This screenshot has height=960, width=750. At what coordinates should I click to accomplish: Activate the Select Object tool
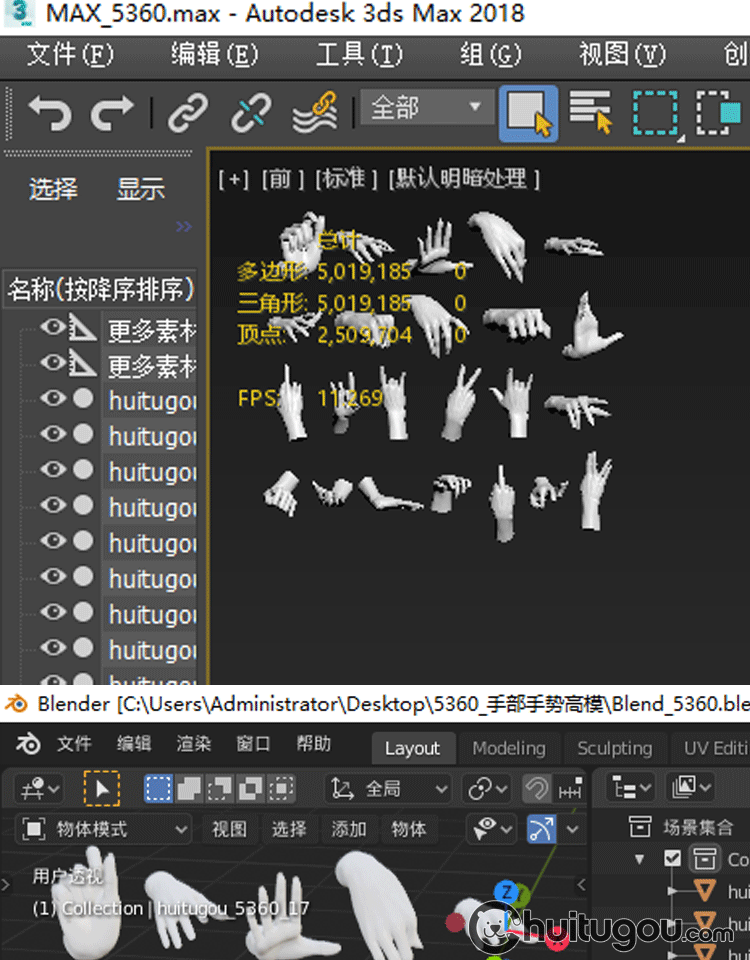528,113
